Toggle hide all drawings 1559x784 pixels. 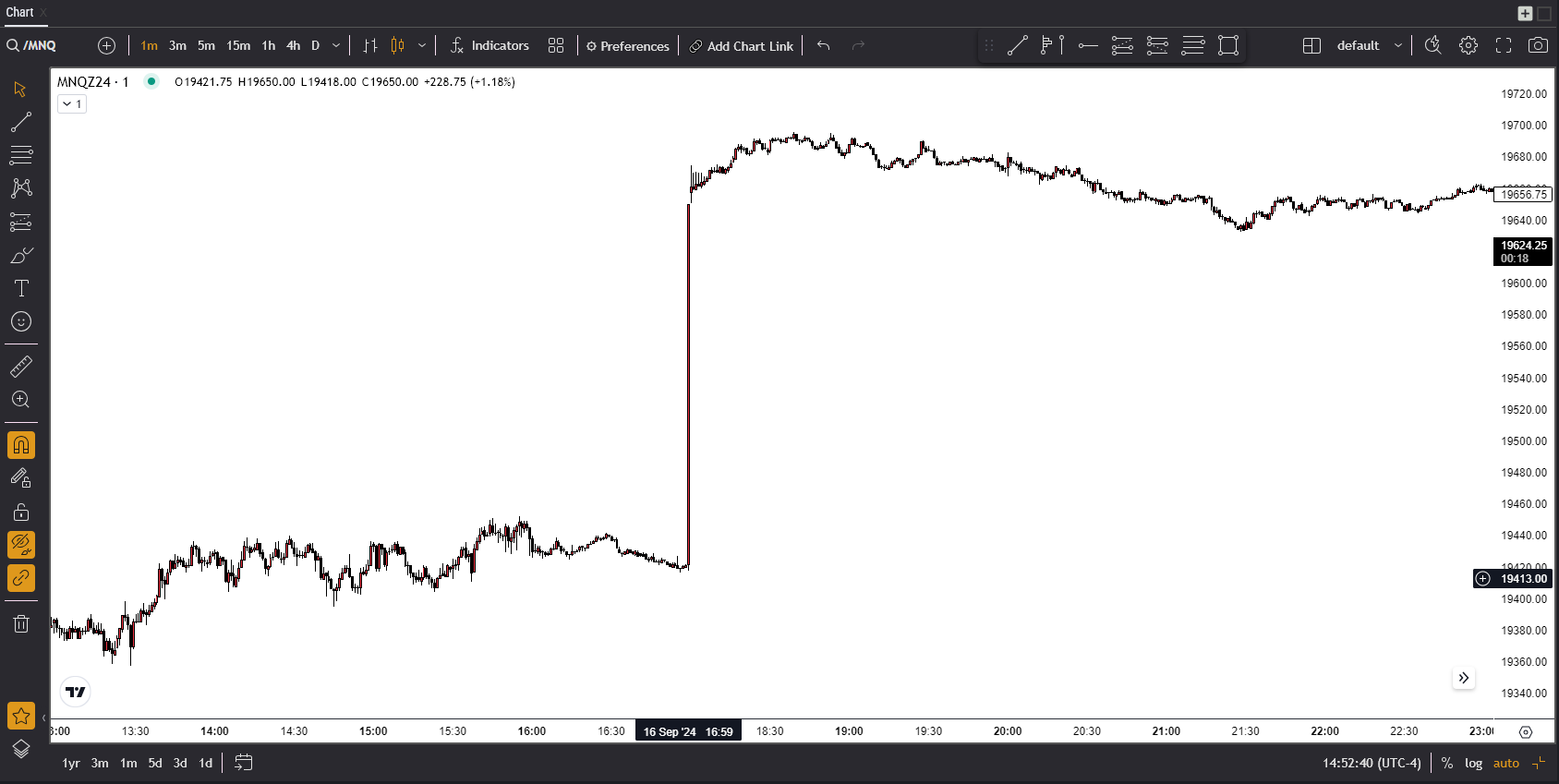[21, 545]
